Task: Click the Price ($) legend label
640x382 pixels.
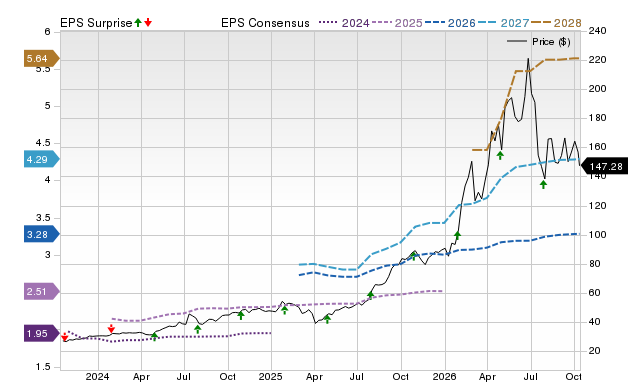Action: [551, 42]
